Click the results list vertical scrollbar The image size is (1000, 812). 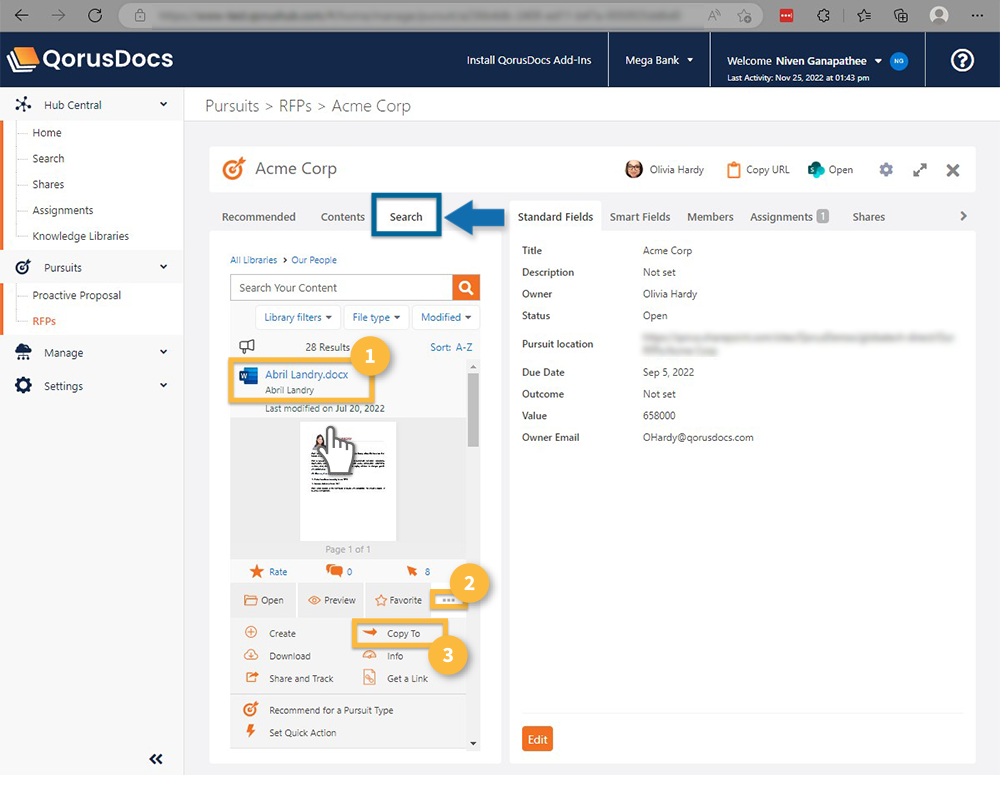click(x=473, y=410)
